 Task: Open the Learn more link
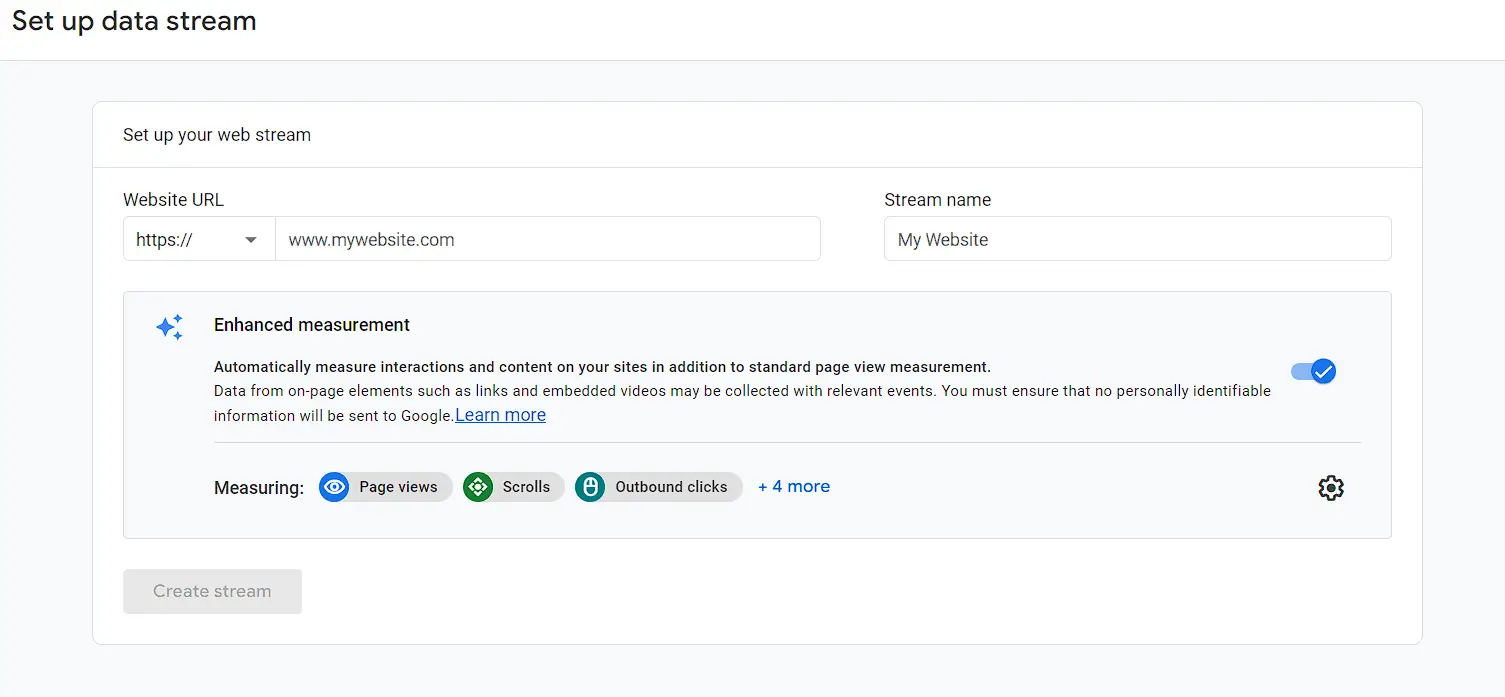(500, 415)
